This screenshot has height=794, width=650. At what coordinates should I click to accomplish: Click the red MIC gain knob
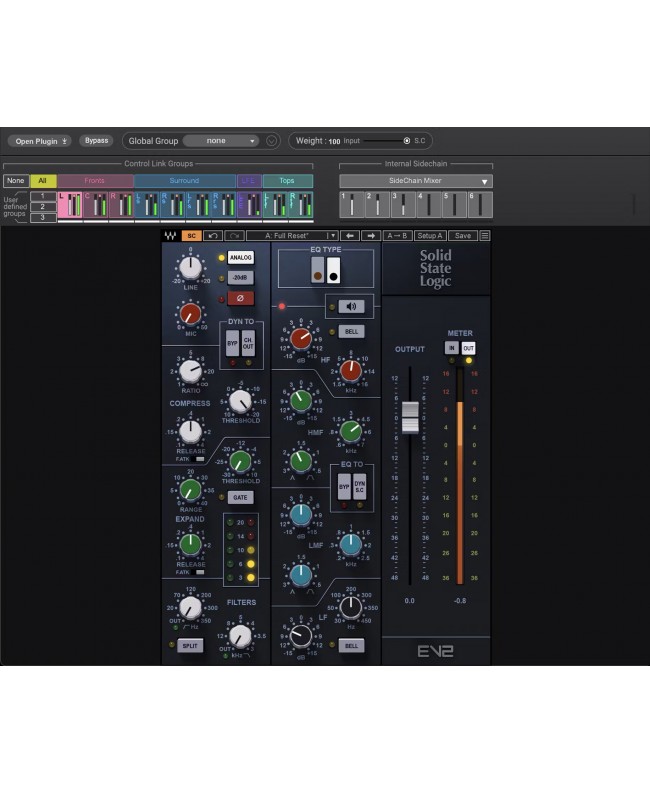(x=190, y=314)
